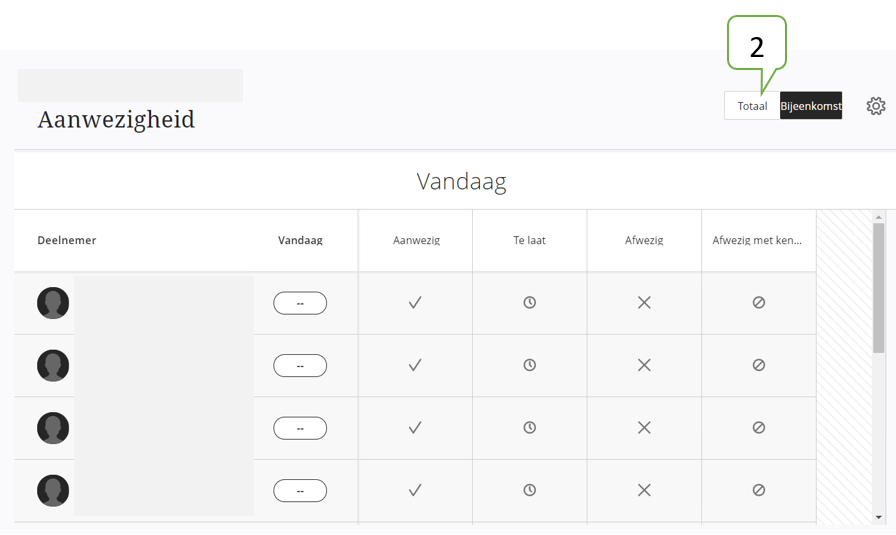Click first participant's status pill showing --

coord(300,303)
